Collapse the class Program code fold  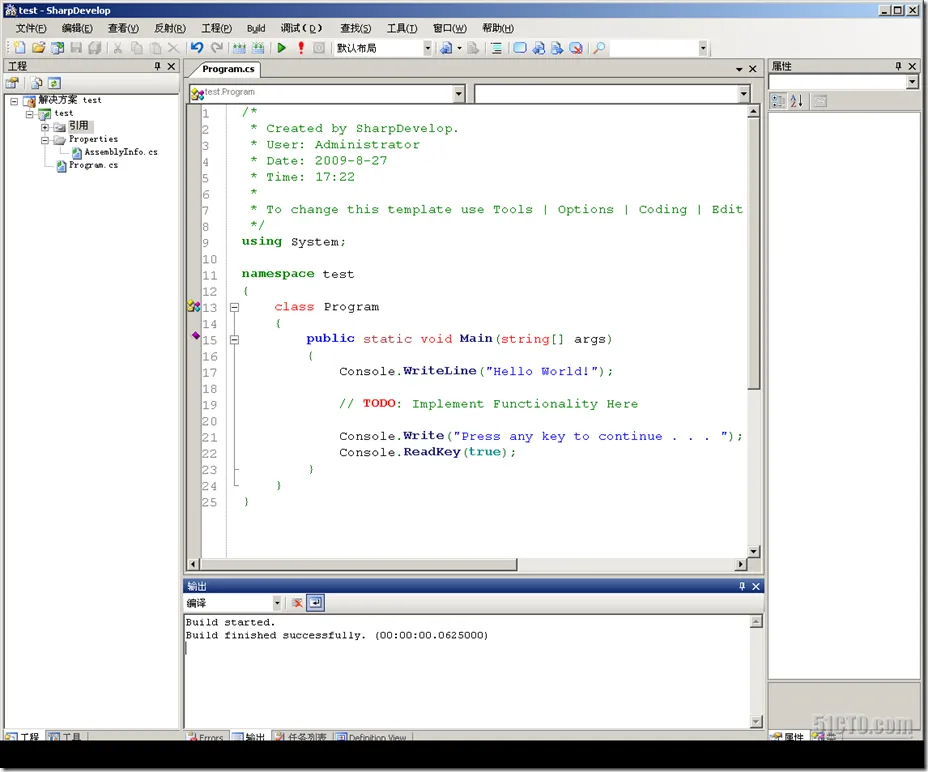pyautogui.click(x=234, y=308)
